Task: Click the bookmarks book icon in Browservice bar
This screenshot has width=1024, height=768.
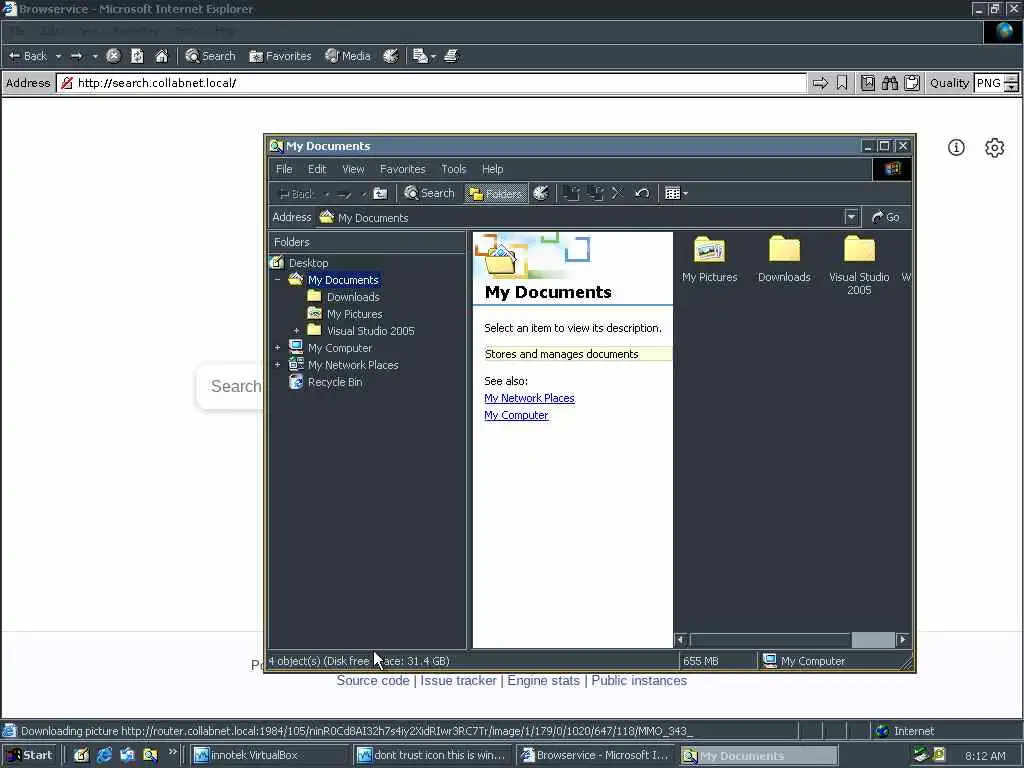Action: point(867,83)
